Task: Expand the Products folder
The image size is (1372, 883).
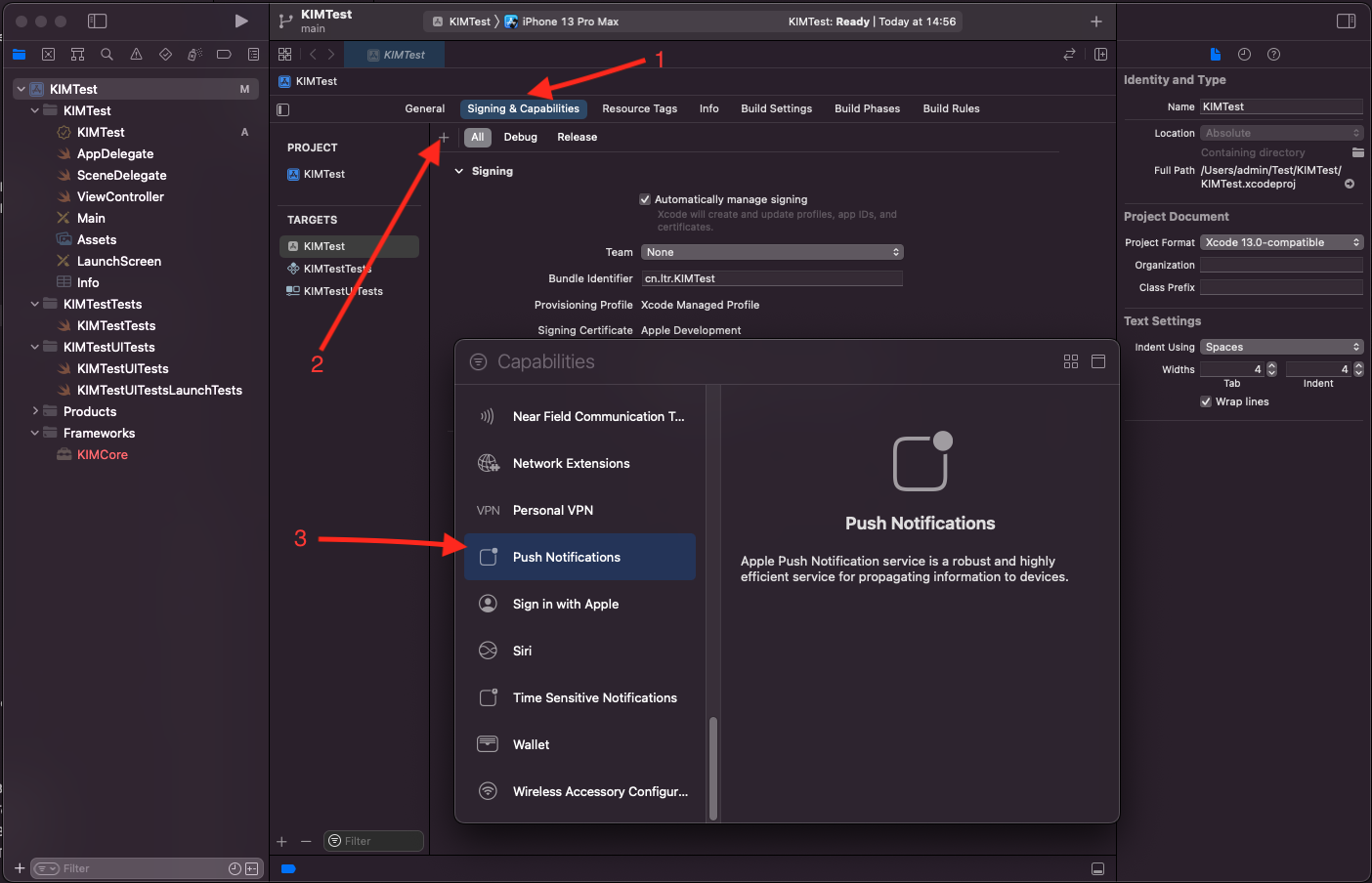Action: click(35, 411)
